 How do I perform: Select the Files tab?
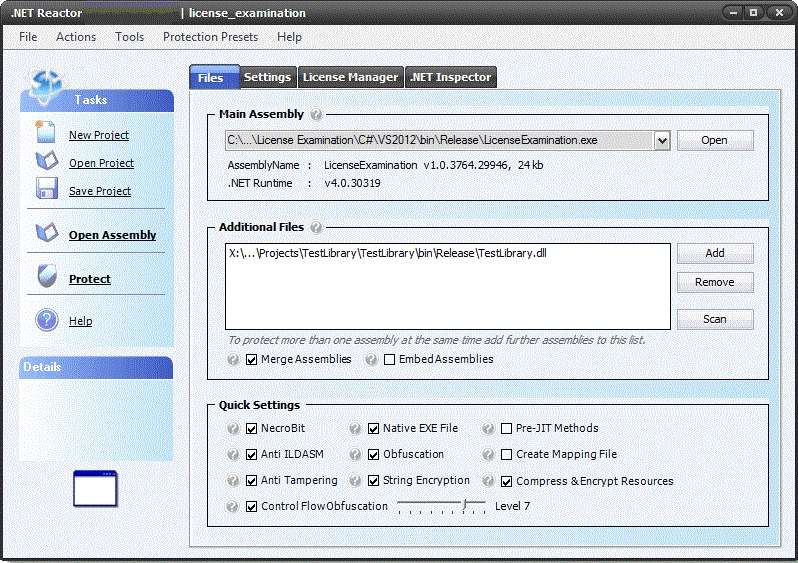click(214, 77)
